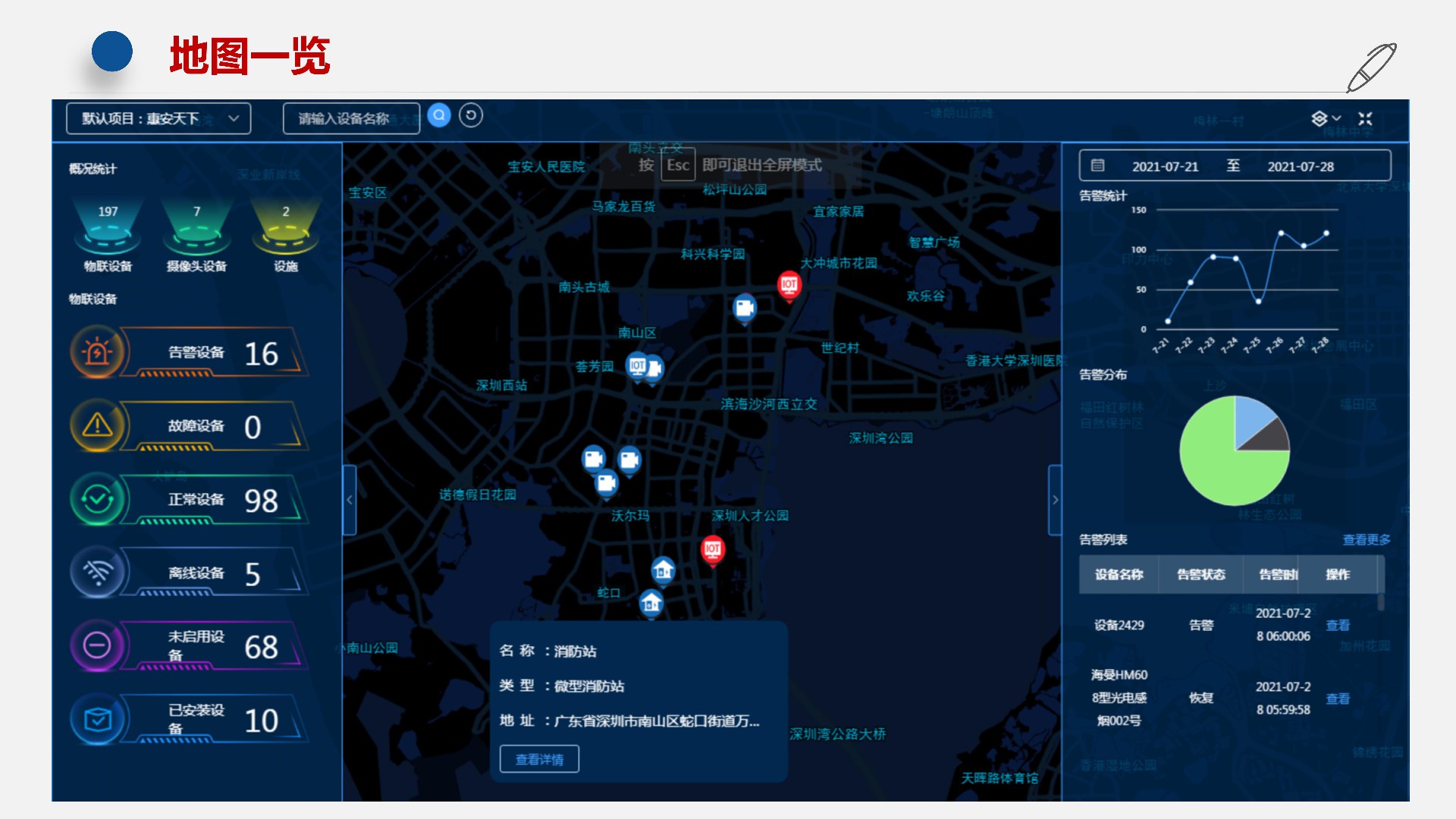Click the offline device wifi icon
Image resolution: width=1456 pixels, height=819 pixels.
click(98, 572)
